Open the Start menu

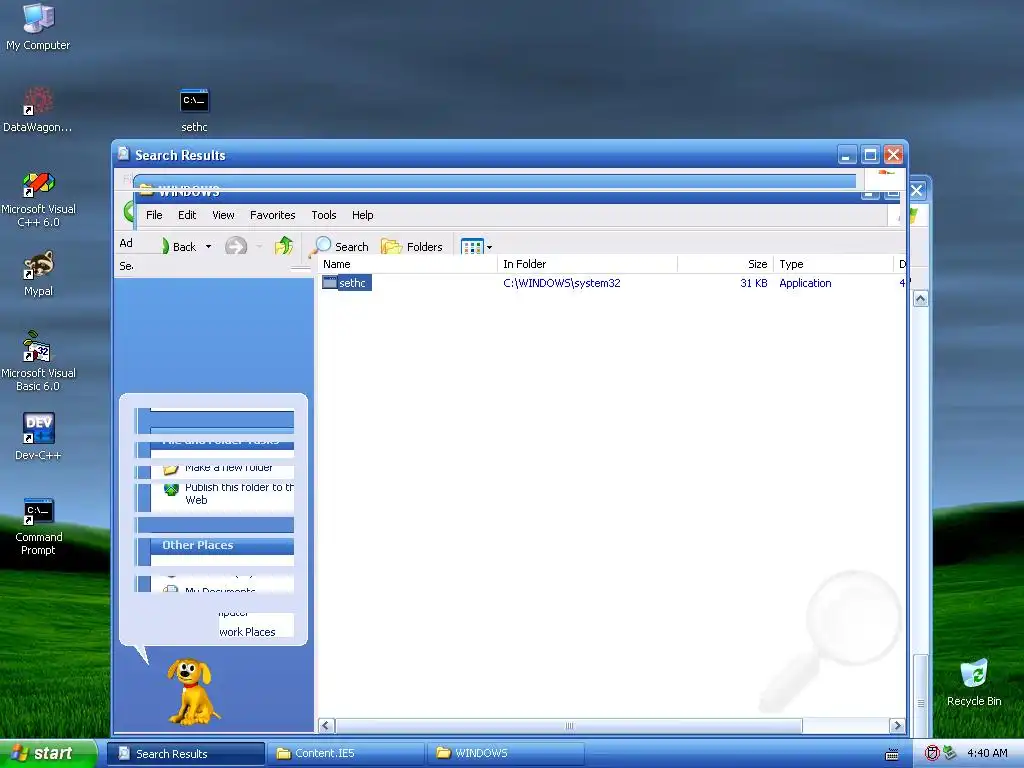(x=48, y=753)
